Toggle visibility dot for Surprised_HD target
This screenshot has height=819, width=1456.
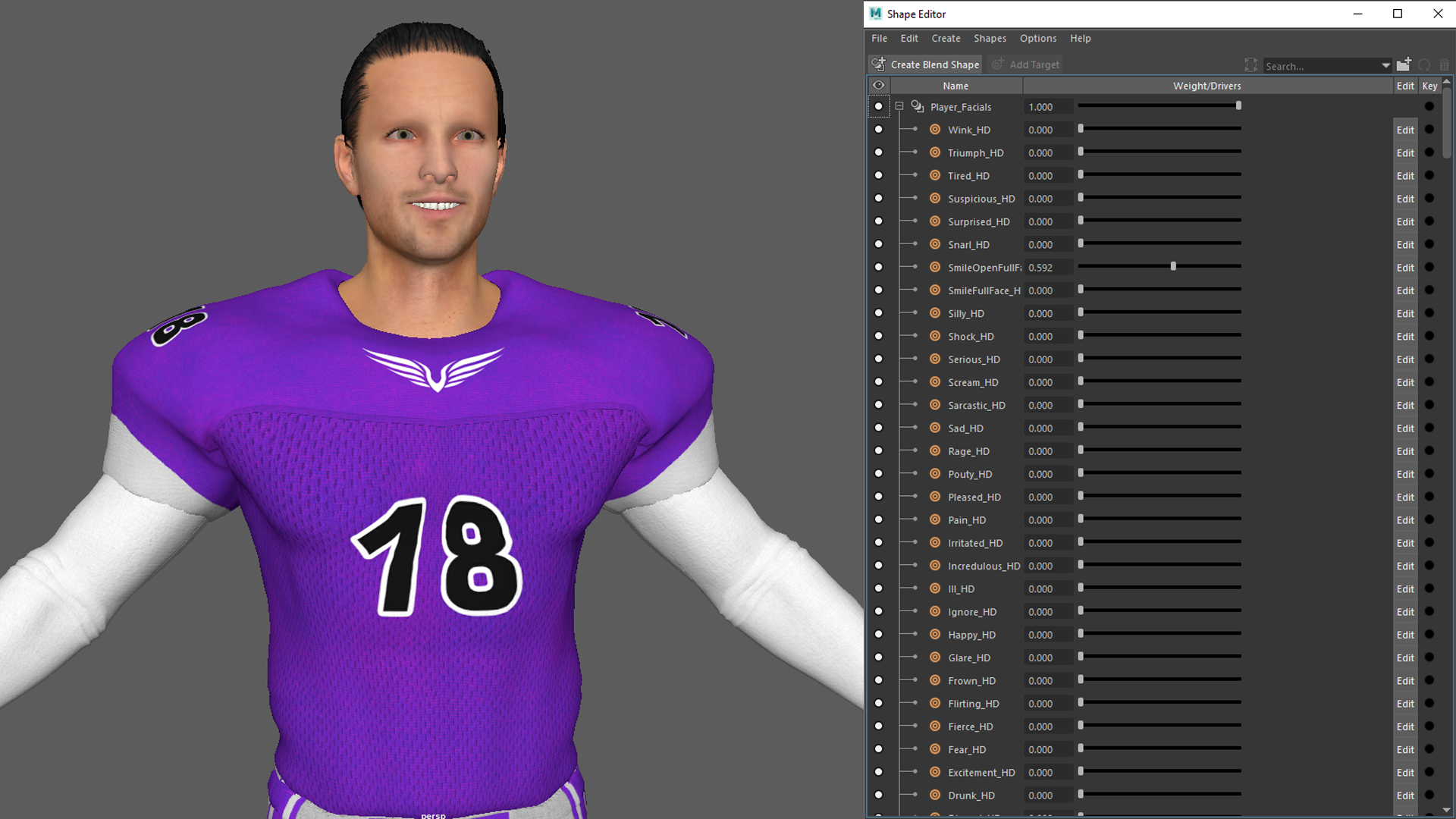[x=878, y=221]
